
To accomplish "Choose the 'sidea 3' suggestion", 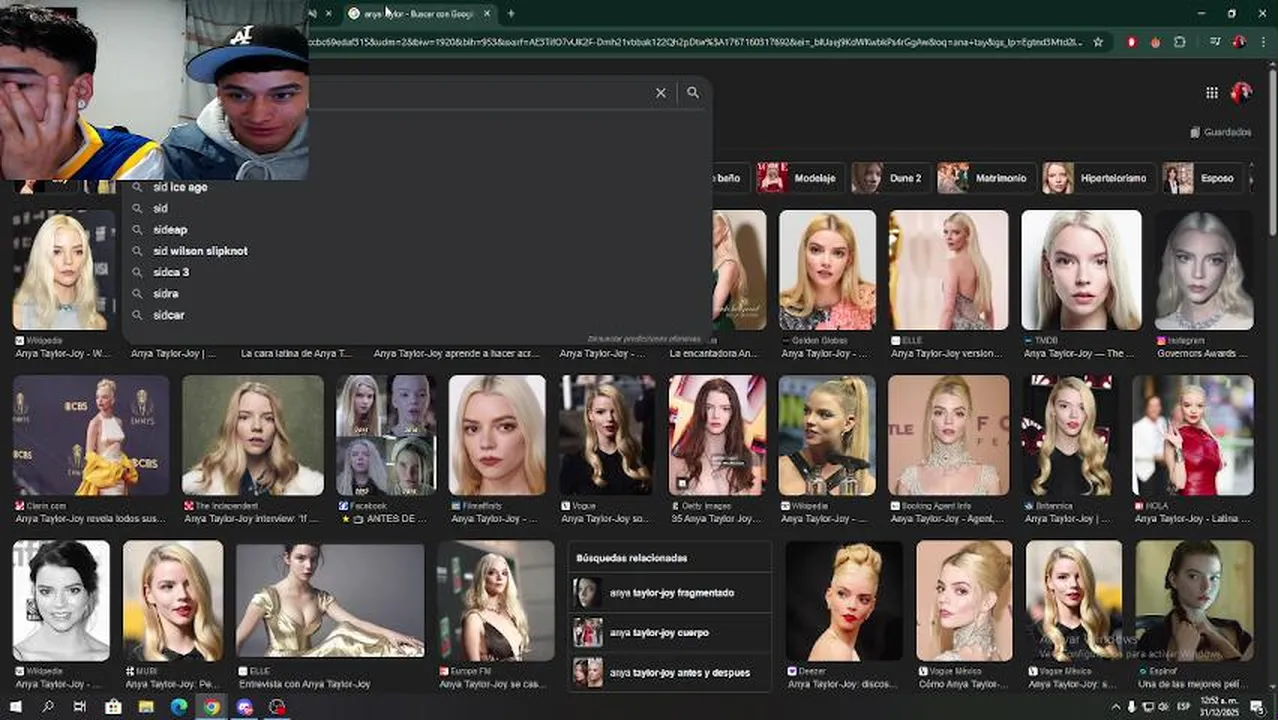I will tap(417, 272).
